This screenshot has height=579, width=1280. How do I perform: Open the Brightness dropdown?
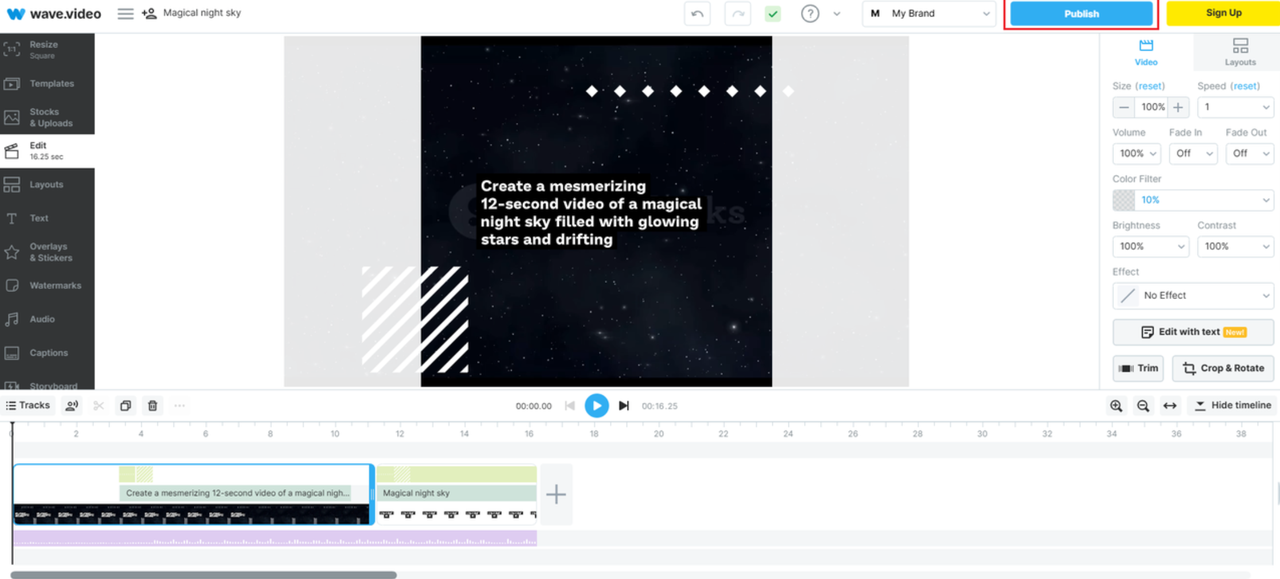click(1151, 246)
